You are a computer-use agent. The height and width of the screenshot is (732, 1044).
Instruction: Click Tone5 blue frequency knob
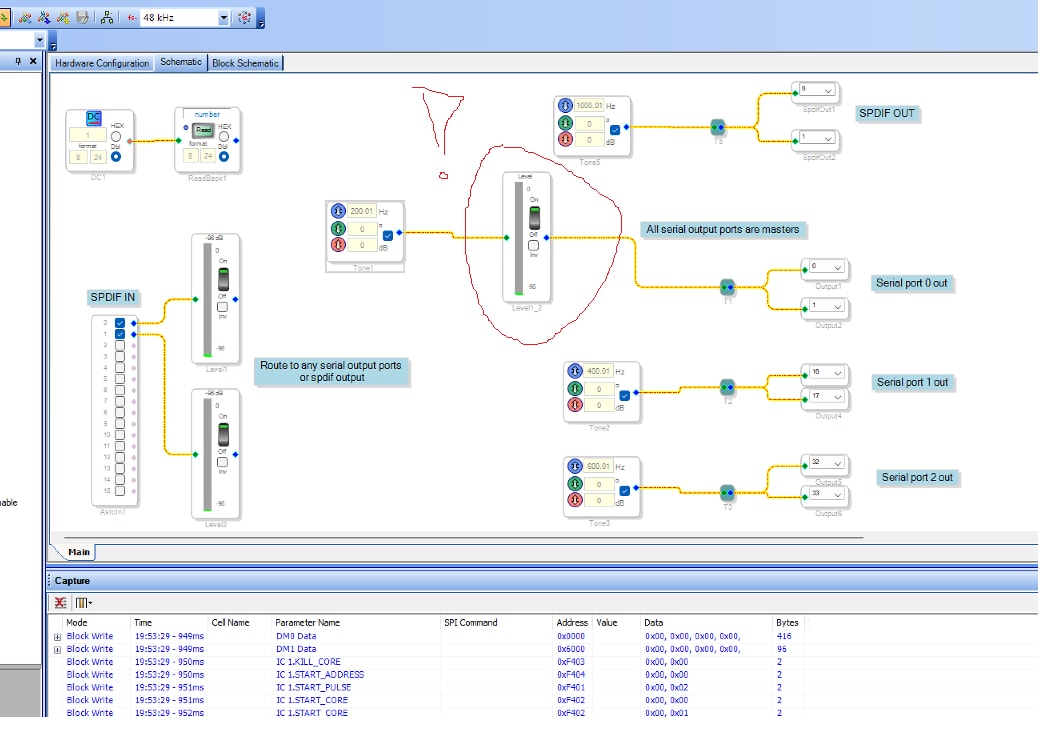click(565, 105)
